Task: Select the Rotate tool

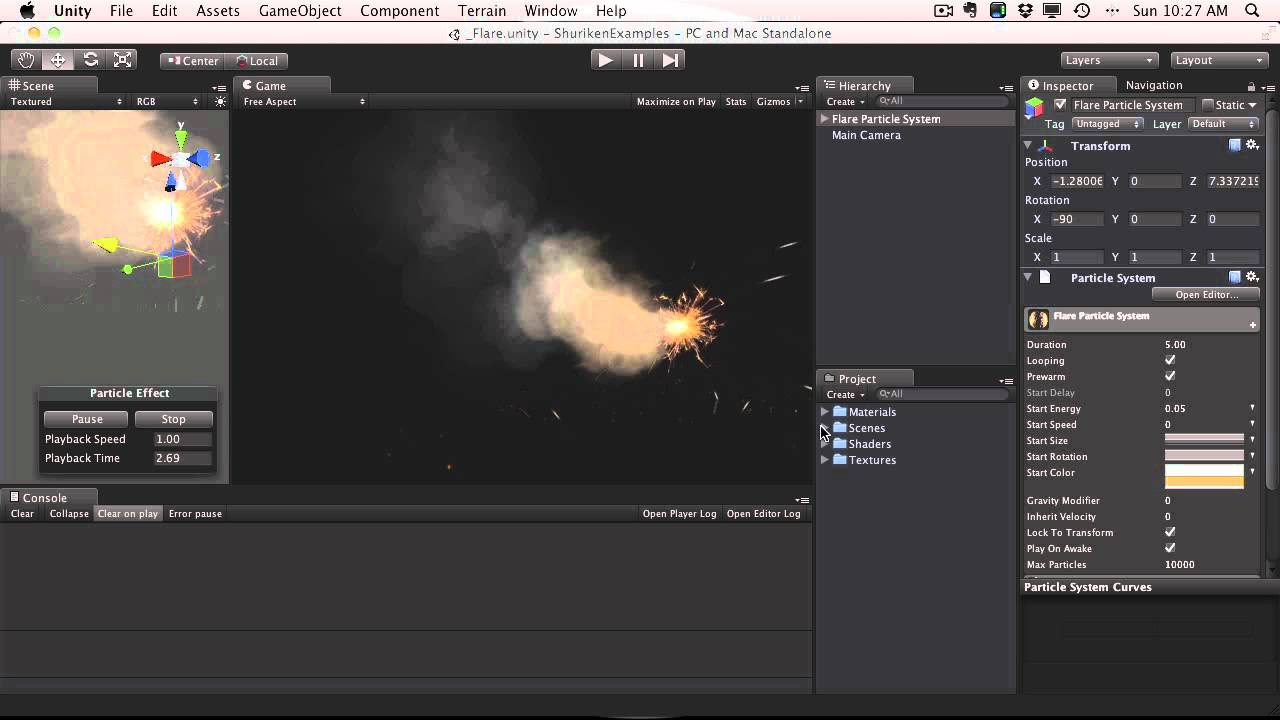Action: [90, 60]
